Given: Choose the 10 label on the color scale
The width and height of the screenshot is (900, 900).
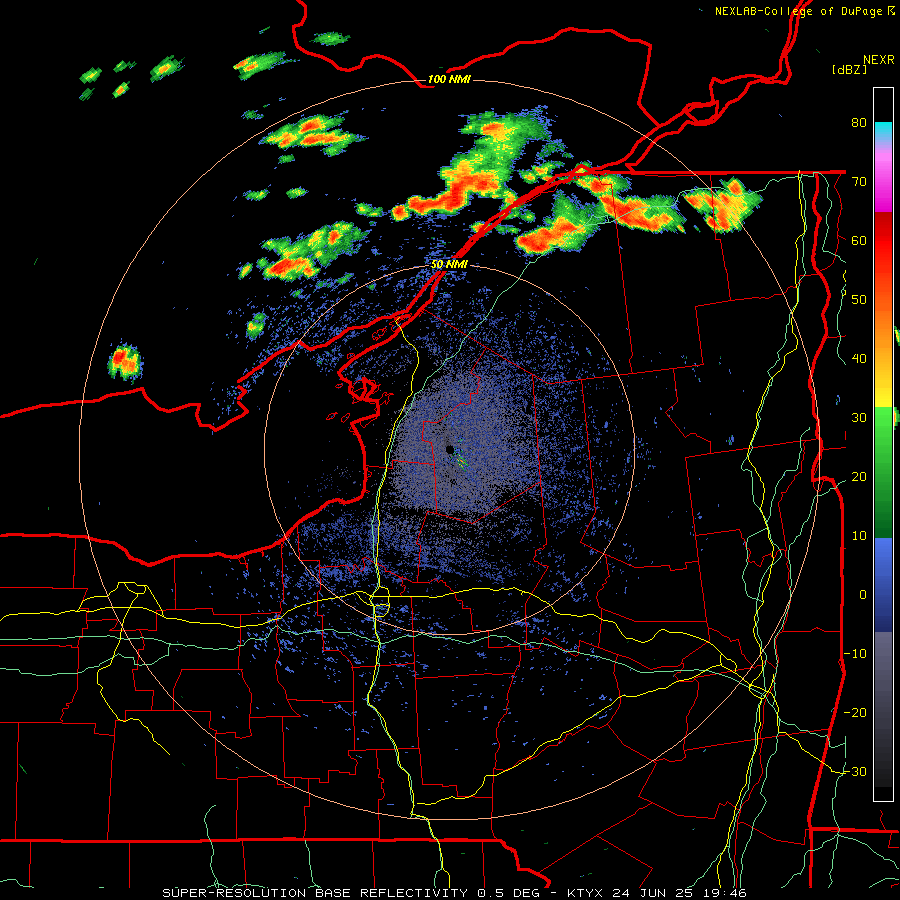Looking at the screenshot, I should pyautogui.click(x=859, y=536).
